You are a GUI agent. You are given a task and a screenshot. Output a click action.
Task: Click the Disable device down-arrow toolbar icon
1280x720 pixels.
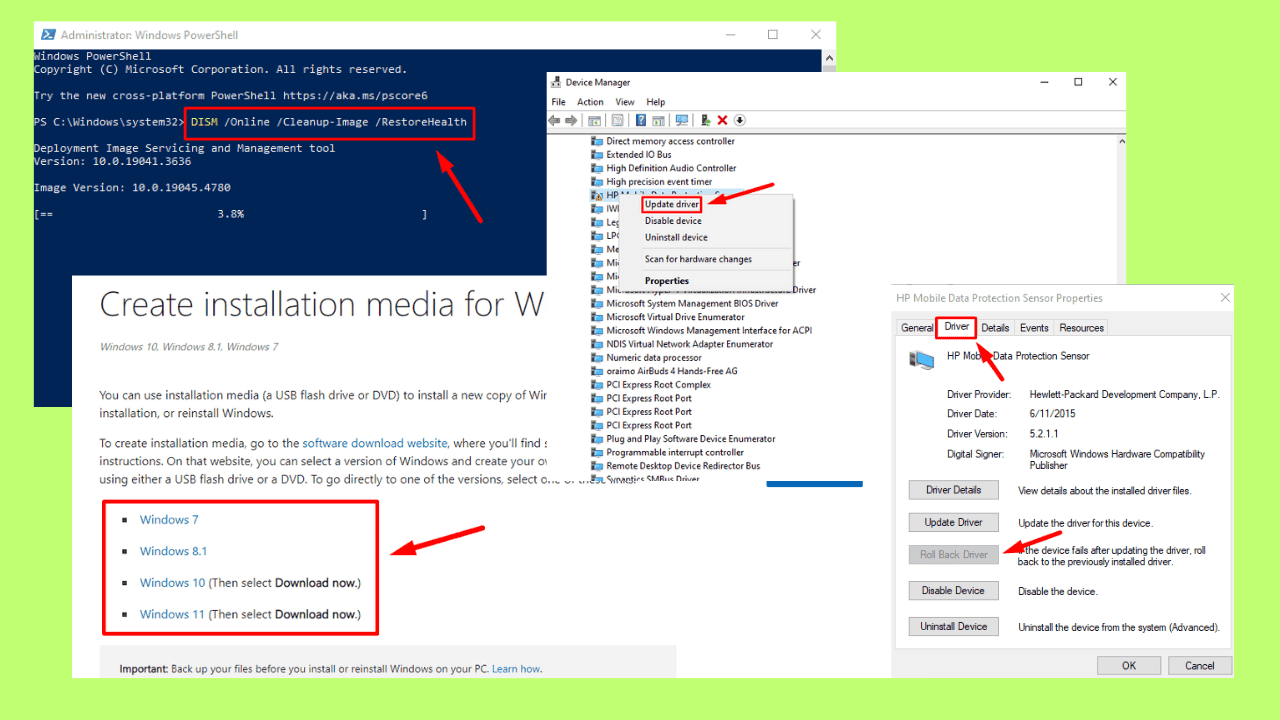[739, 120]
